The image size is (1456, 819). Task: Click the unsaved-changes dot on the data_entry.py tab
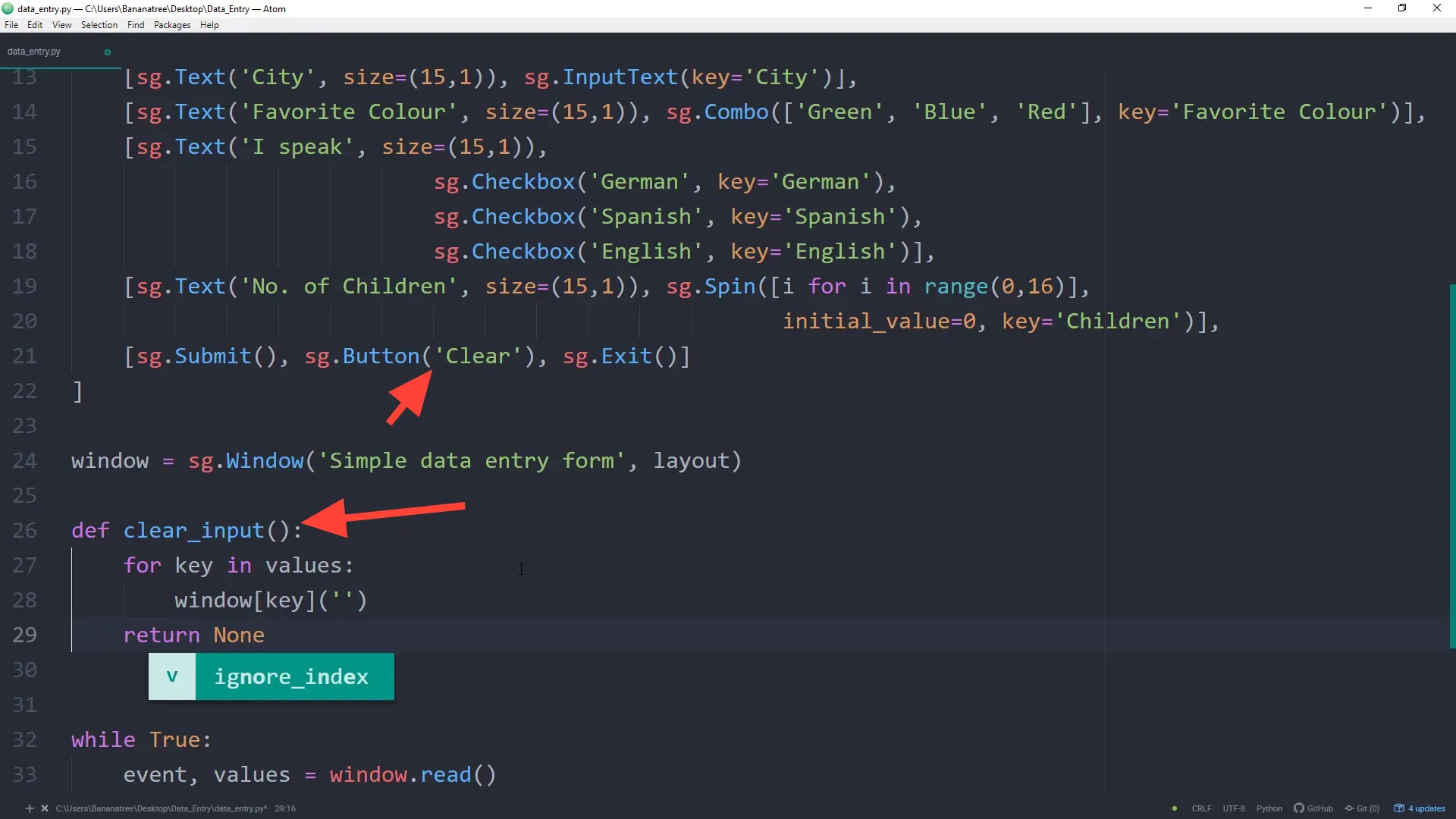(107, 52)
